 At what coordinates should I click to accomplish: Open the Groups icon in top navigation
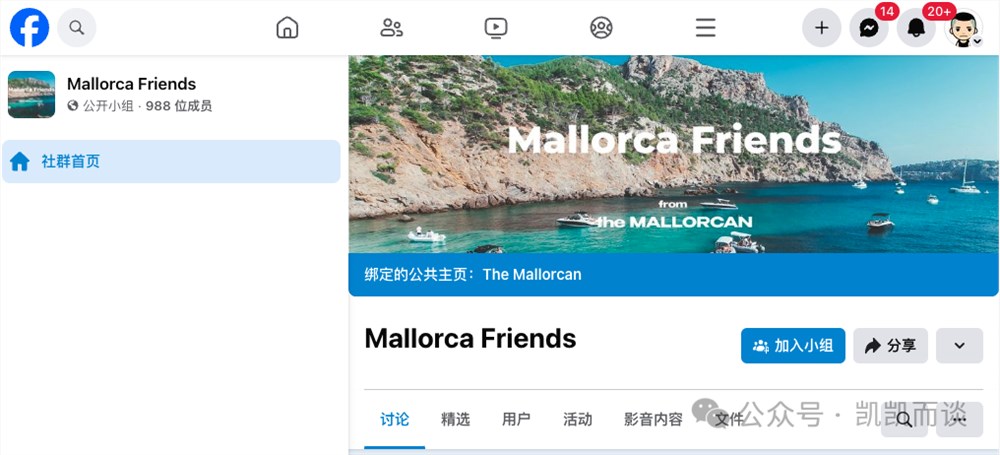(601, 27)
